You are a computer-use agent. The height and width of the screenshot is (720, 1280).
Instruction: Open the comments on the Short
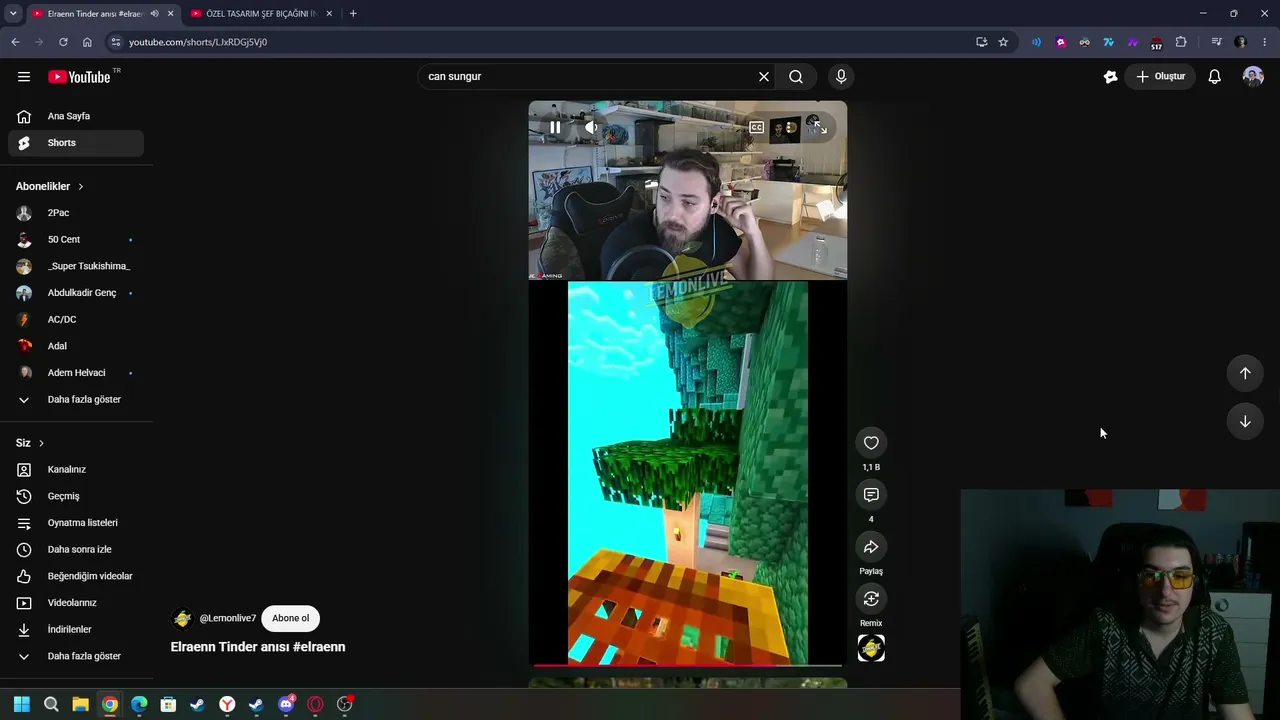tap(871, 495)
